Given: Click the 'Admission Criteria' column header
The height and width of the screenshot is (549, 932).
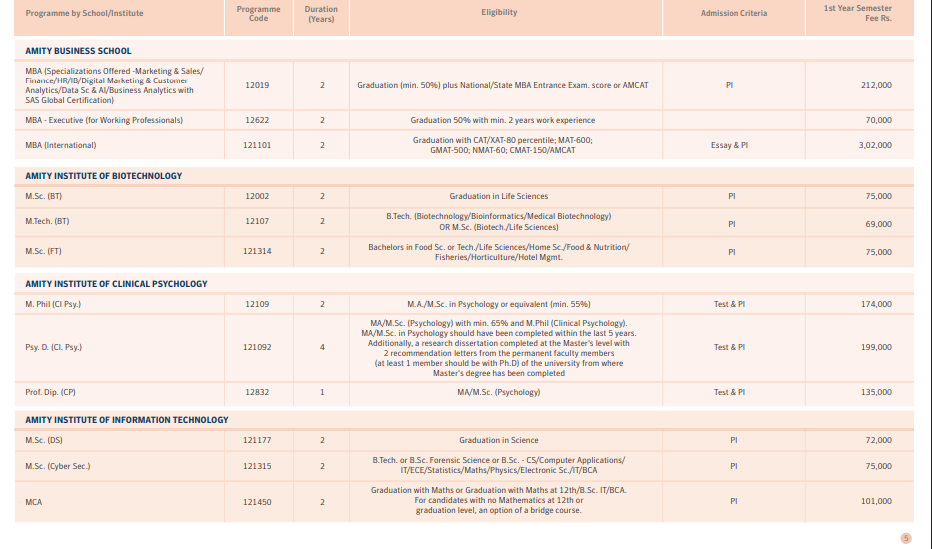Looking at the screenshot, I should 733,13.
